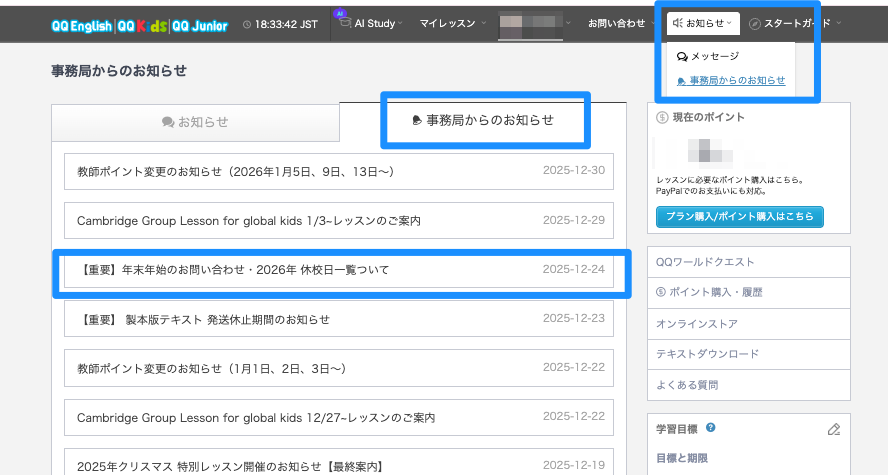This screenshot has height=475, width=888.
Task: Click the プラン購入/ポイント購入はこちら button
Action: pos(739,216)
